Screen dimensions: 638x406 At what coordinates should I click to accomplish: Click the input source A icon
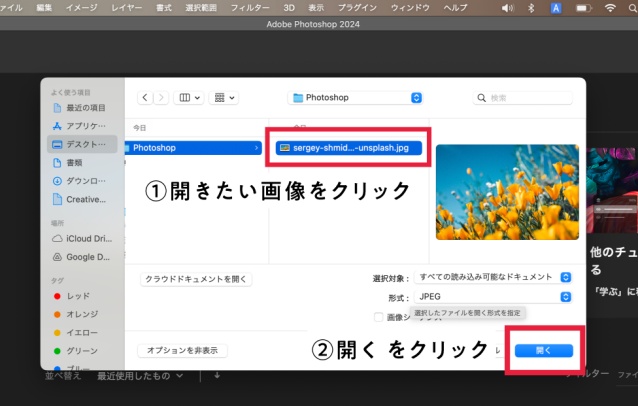556,8
